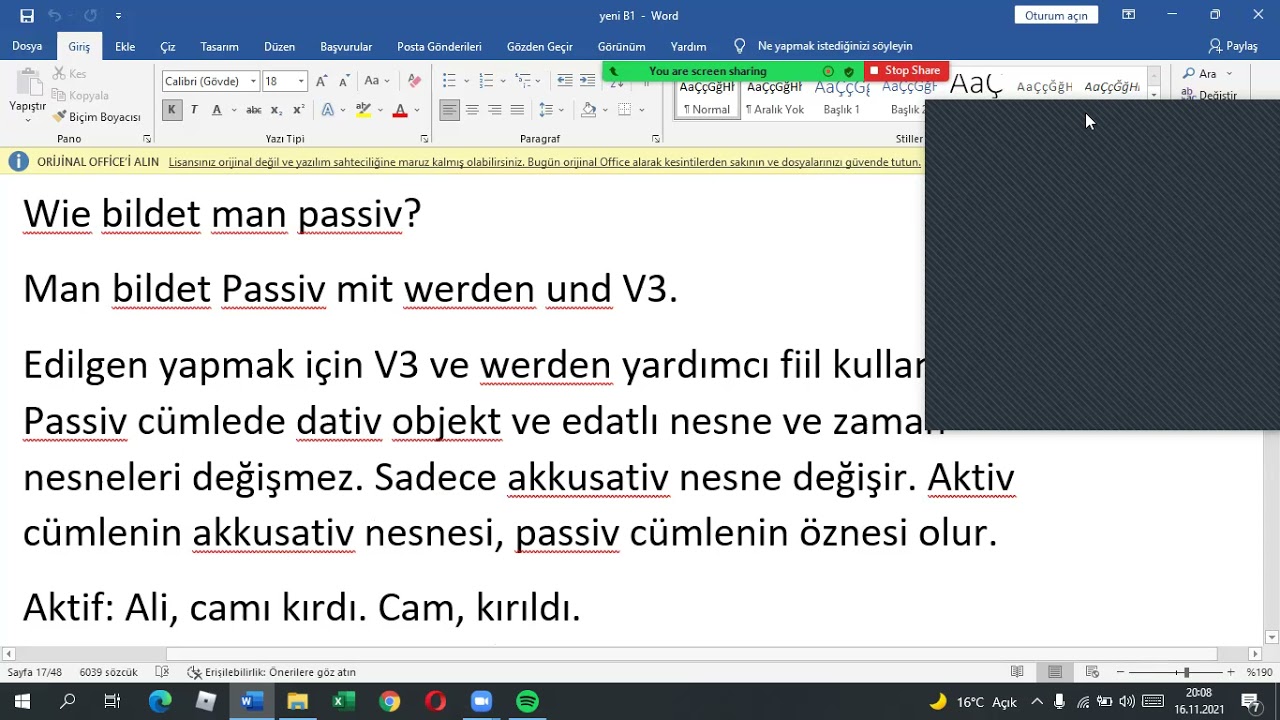
Task: Toggle italic T formatting
Action: coord(194,110)
